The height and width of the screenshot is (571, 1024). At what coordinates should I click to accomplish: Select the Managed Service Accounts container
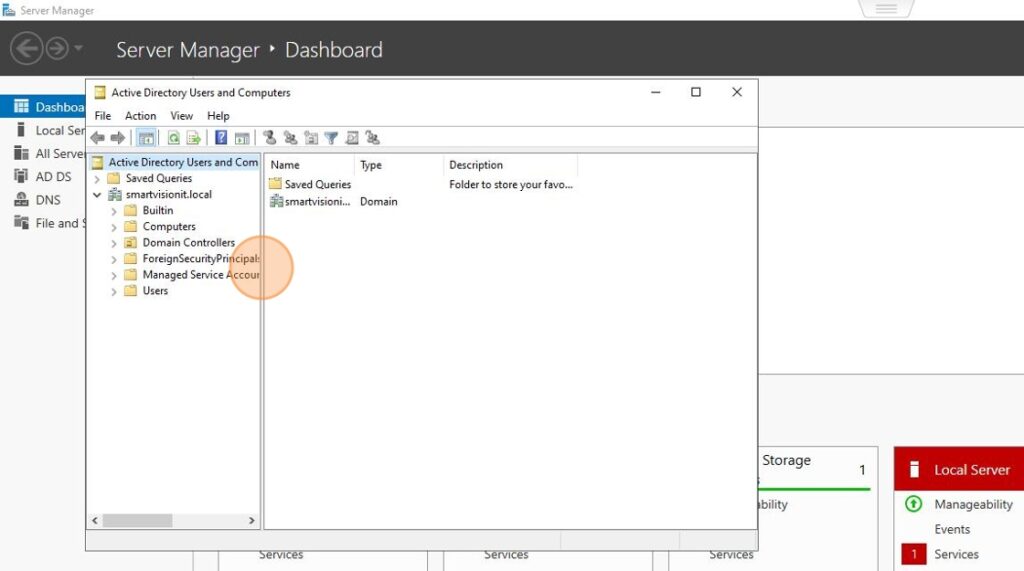[200, 275]
